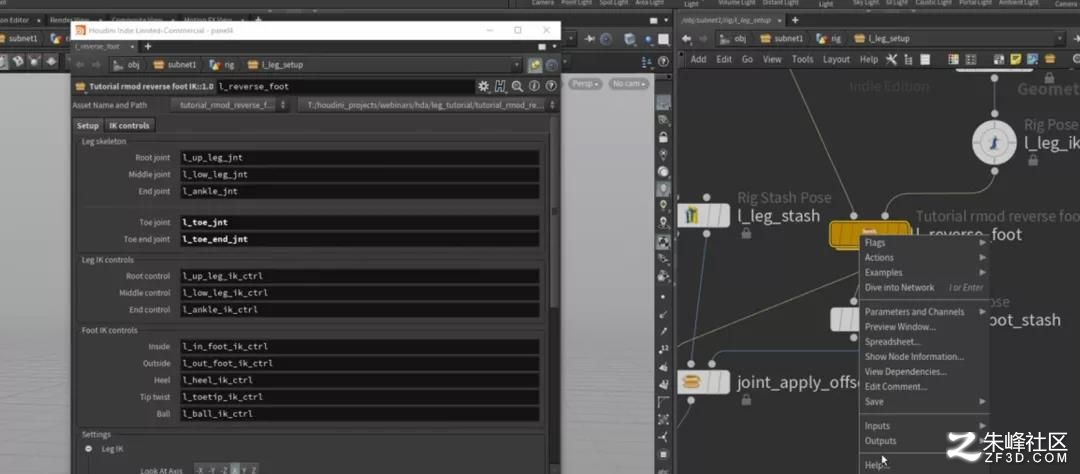The width and height of the screenshot is (1080, 474).
Task: Open the help question-mark icon in parameter header
Action: point(550,87)
